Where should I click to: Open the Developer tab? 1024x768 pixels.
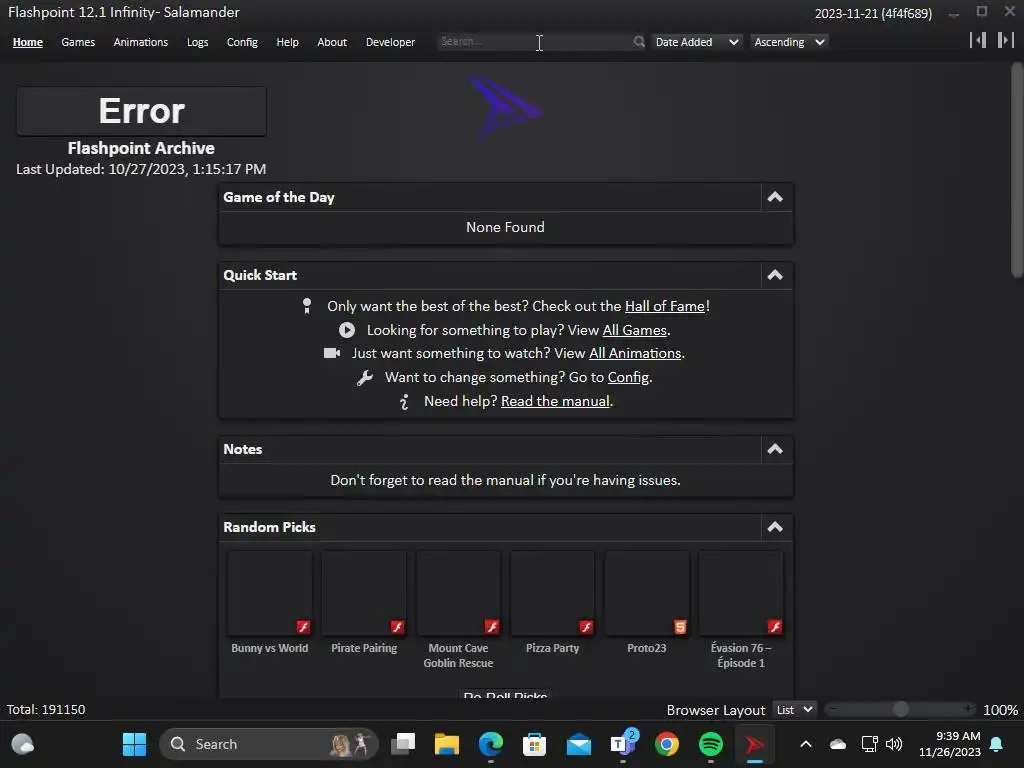[x=390, y=42]
